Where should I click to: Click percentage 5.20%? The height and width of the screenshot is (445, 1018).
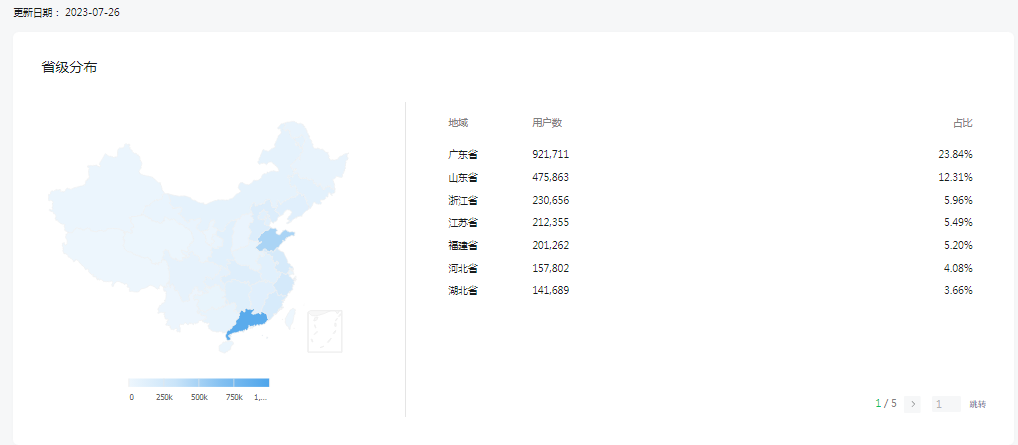(958, 246)
